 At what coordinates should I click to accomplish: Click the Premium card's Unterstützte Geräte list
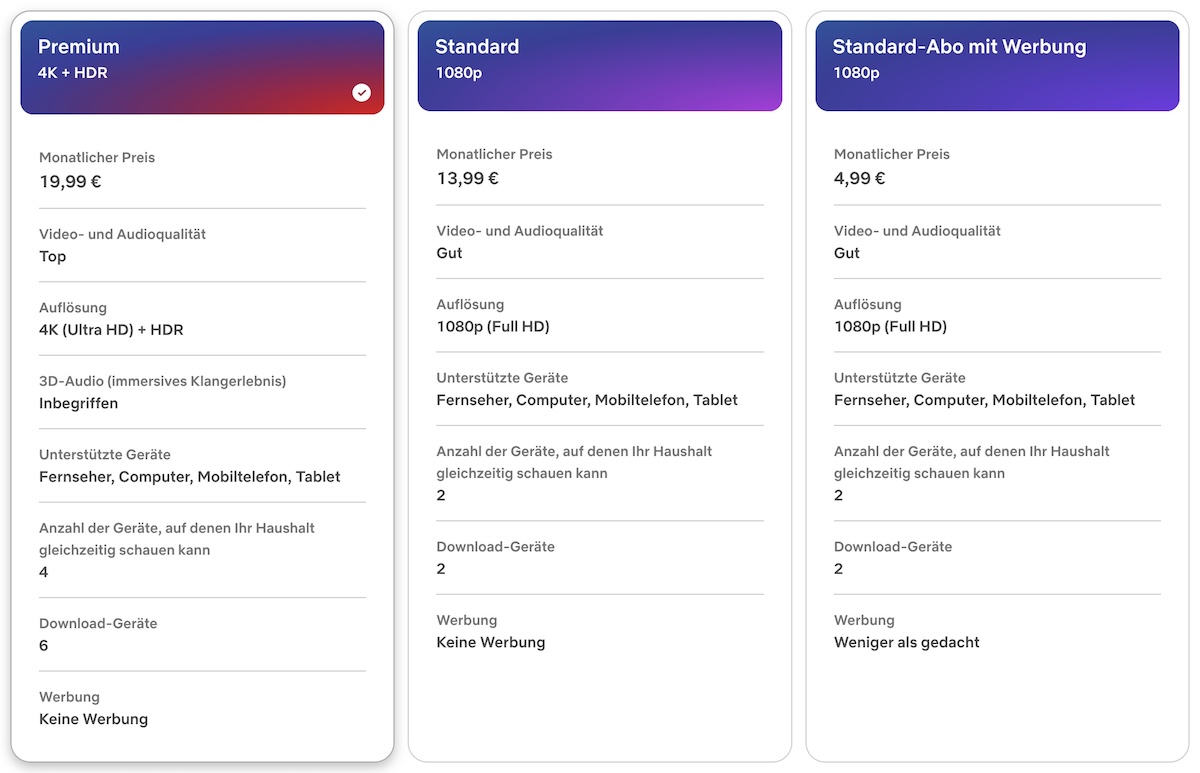pyautogui.click(x=190, y=476)
